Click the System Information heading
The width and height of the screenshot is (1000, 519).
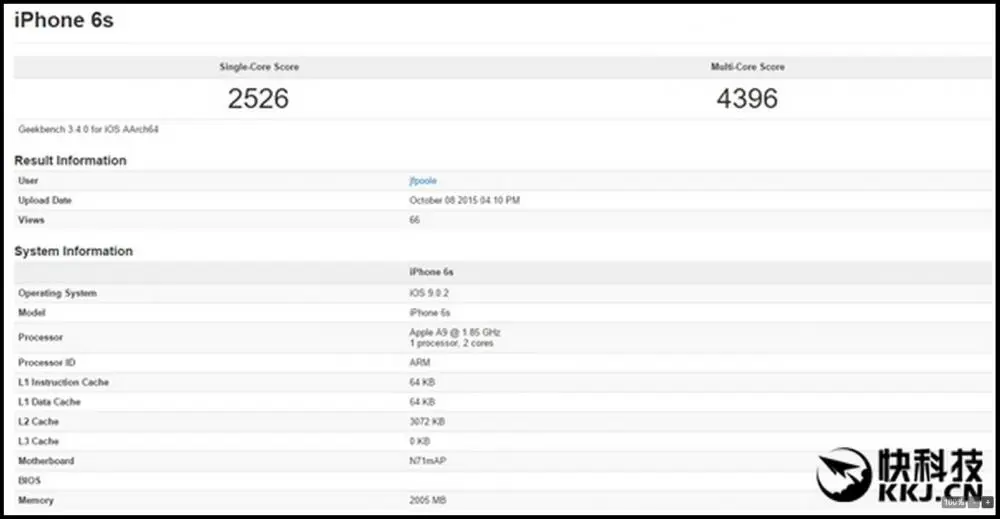pyautogui.click(x=73, y=251)
